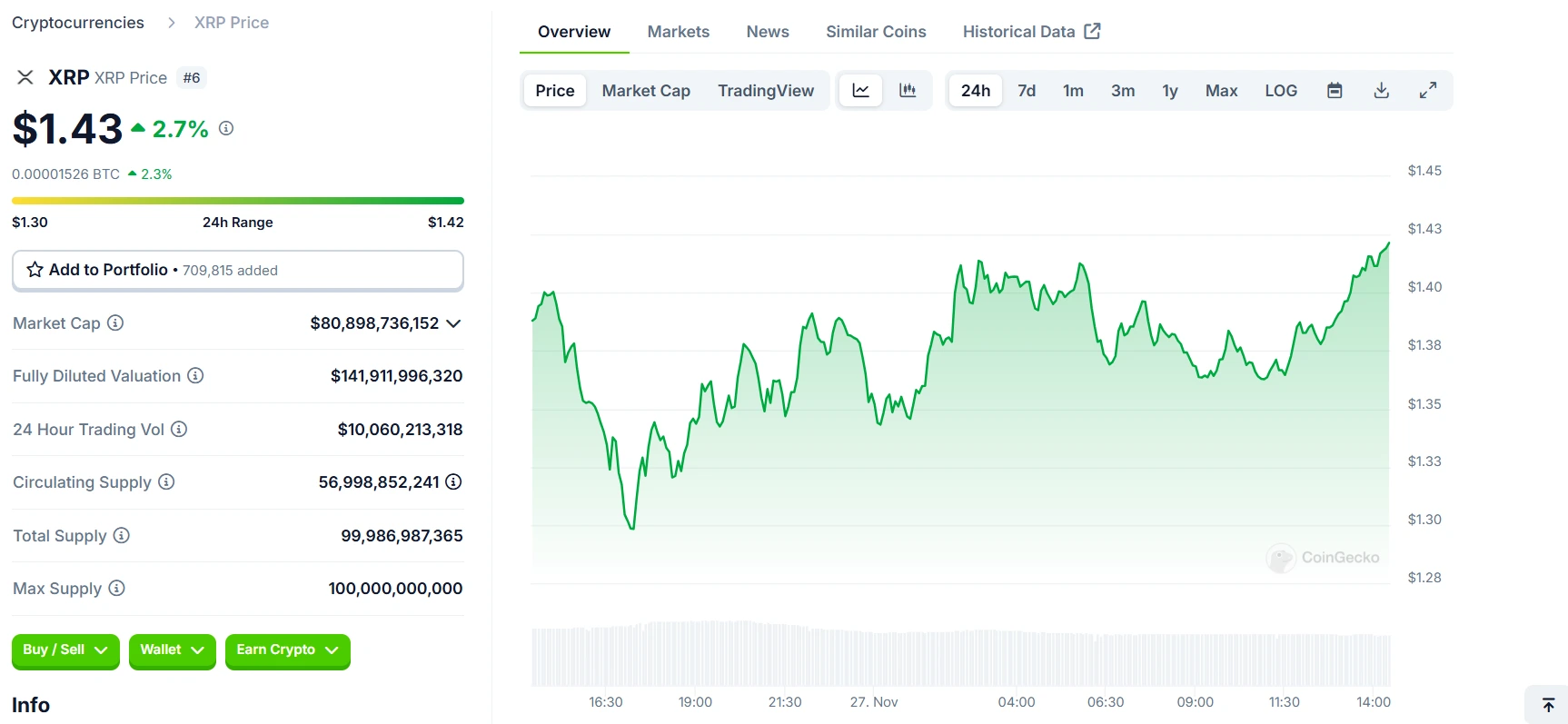Click the $1.42 range high value

pyautogui.click(x=446, y=223)
